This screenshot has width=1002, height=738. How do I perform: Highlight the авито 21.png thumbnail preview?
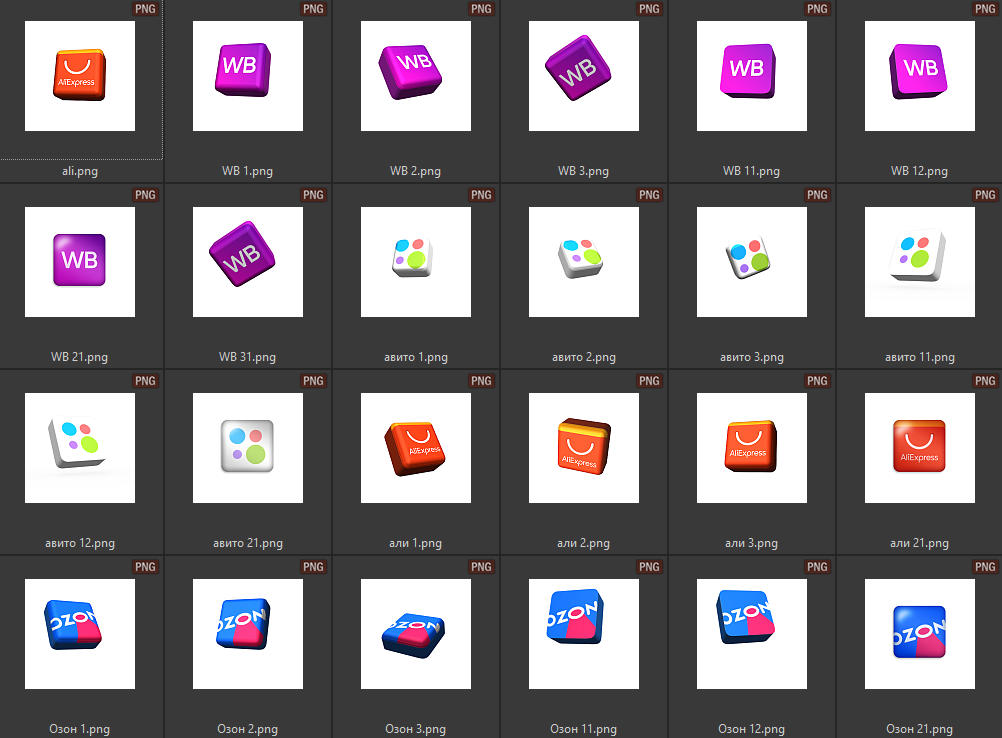(x=248, y=448)
